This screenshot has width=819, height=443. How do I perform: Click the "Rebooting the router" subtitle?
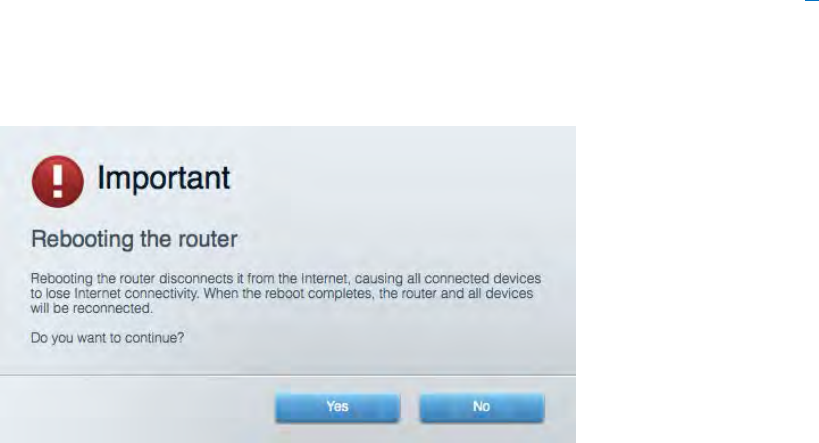point(134,239)
